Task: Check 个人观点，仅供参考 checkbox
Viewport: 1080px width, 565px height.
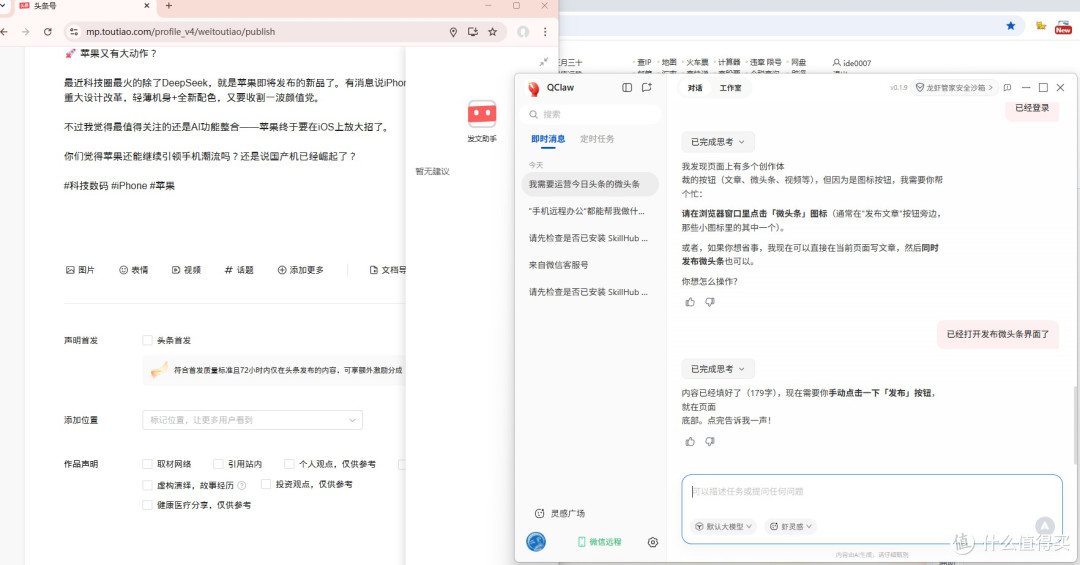Action: click(289, 464)
